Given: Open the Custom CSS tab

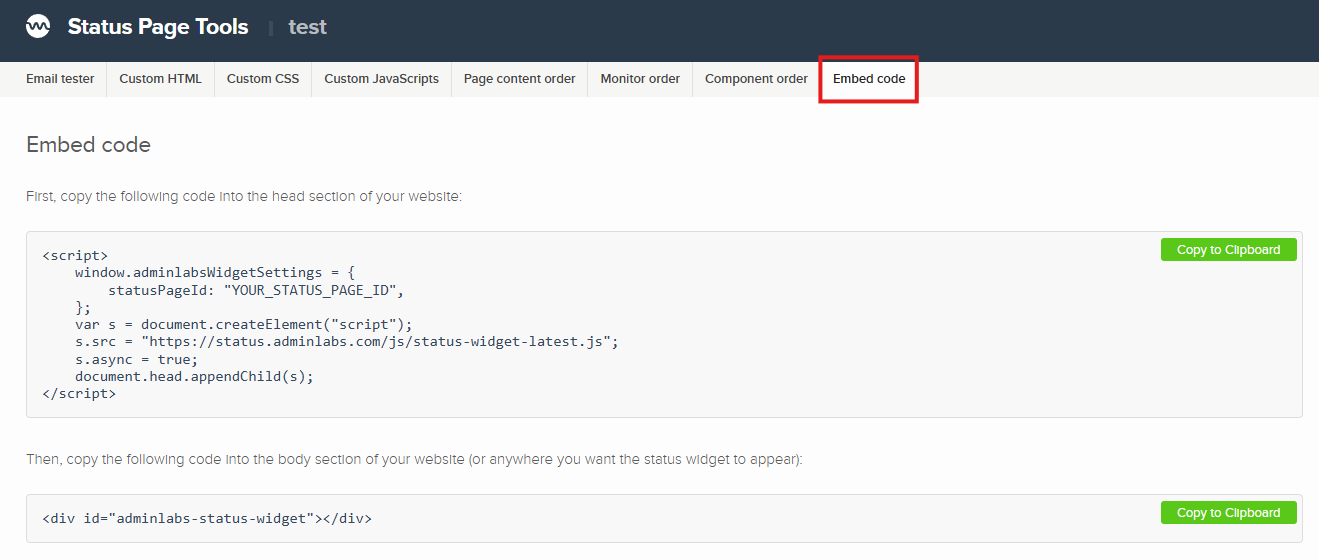Looking at the screenshot, I should coord(263,79).
